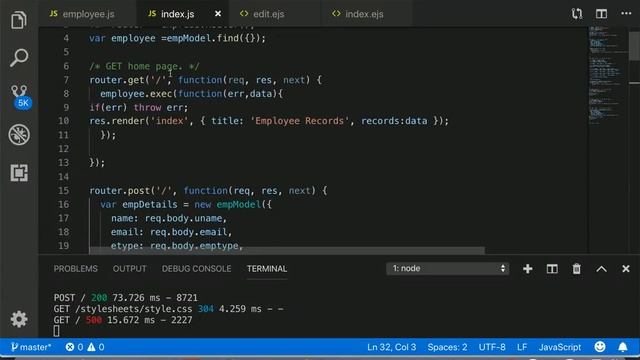Open the Extensions sidebar icon
The image size is (640, 360).
pos(19,173)
